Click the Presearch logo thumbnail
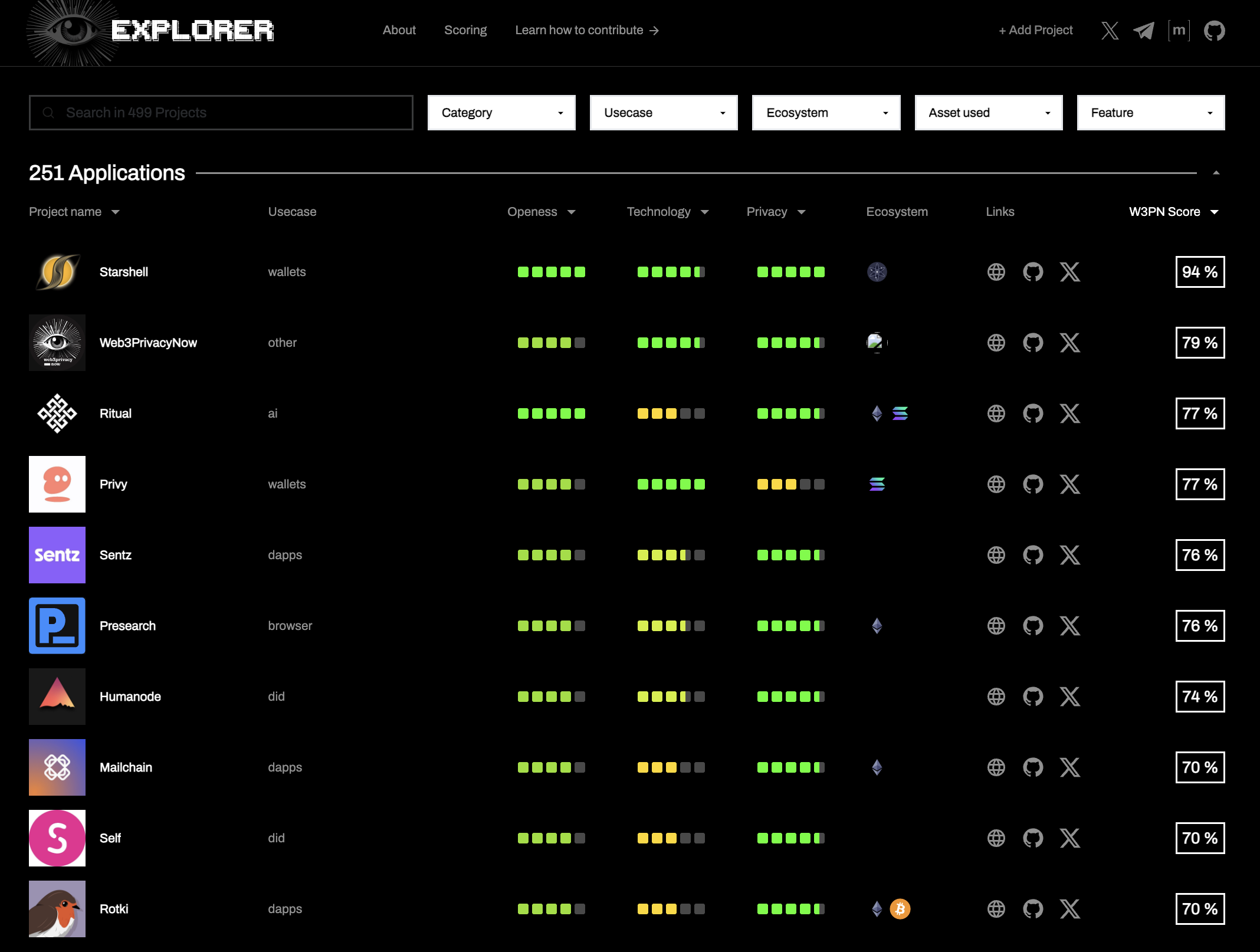The width and height of the screenshot is (1260, 952). point(57,626)
